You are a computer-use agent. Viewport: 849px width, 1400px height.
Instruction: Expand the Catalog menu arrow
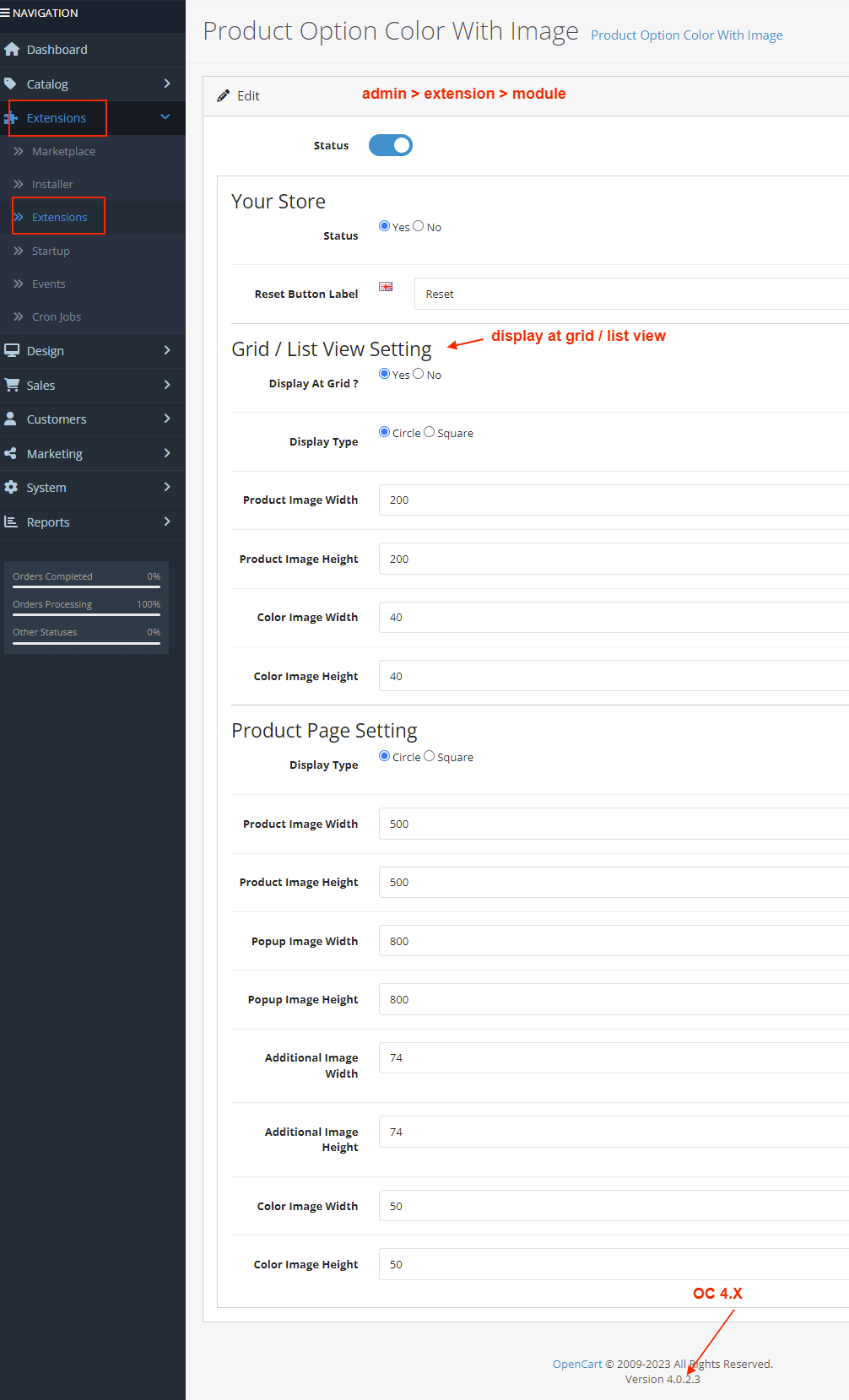tap(167, 84)
